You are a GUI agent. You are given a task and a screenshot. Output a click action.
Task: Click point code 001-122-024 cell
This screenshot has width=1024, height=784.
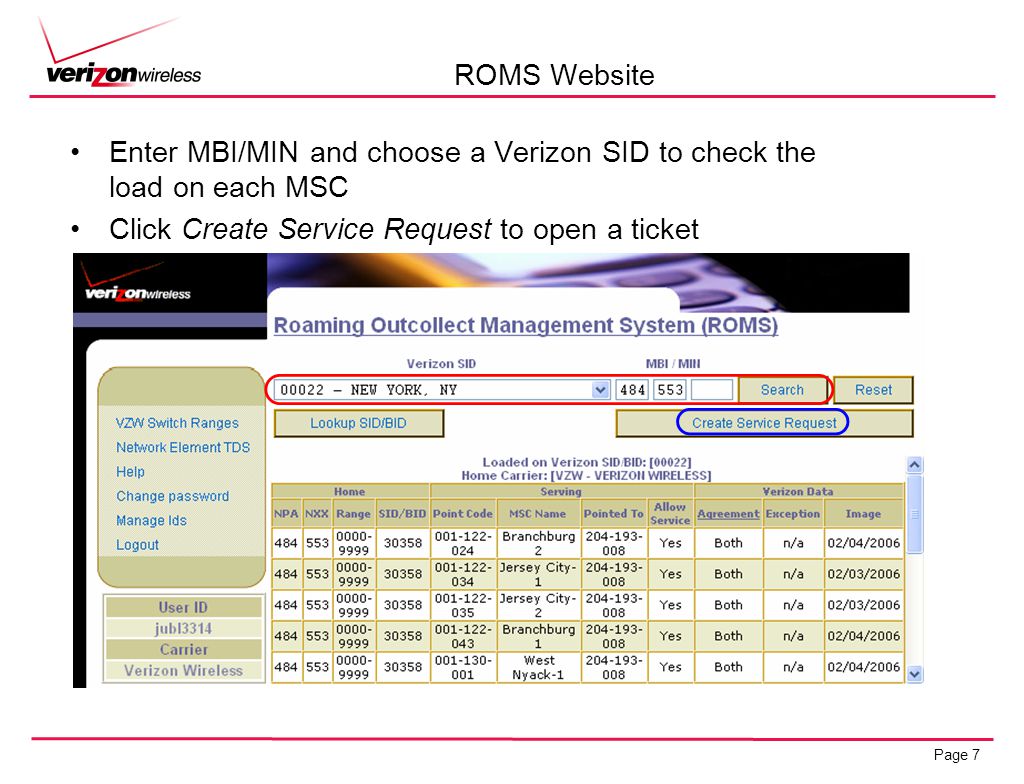pos(462,544)
